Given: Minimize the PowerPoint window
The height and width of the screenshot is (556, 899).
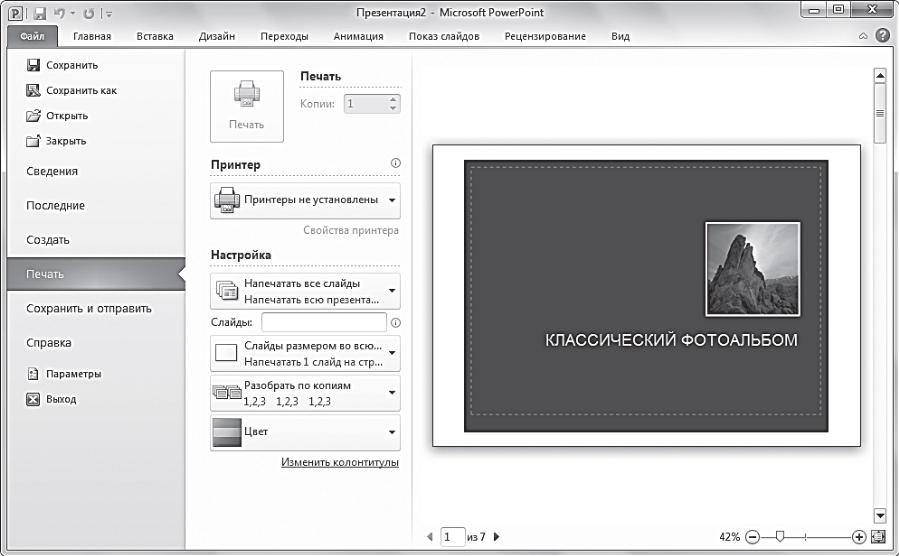Looking at the screenshot, I should [x=814, y=10].
